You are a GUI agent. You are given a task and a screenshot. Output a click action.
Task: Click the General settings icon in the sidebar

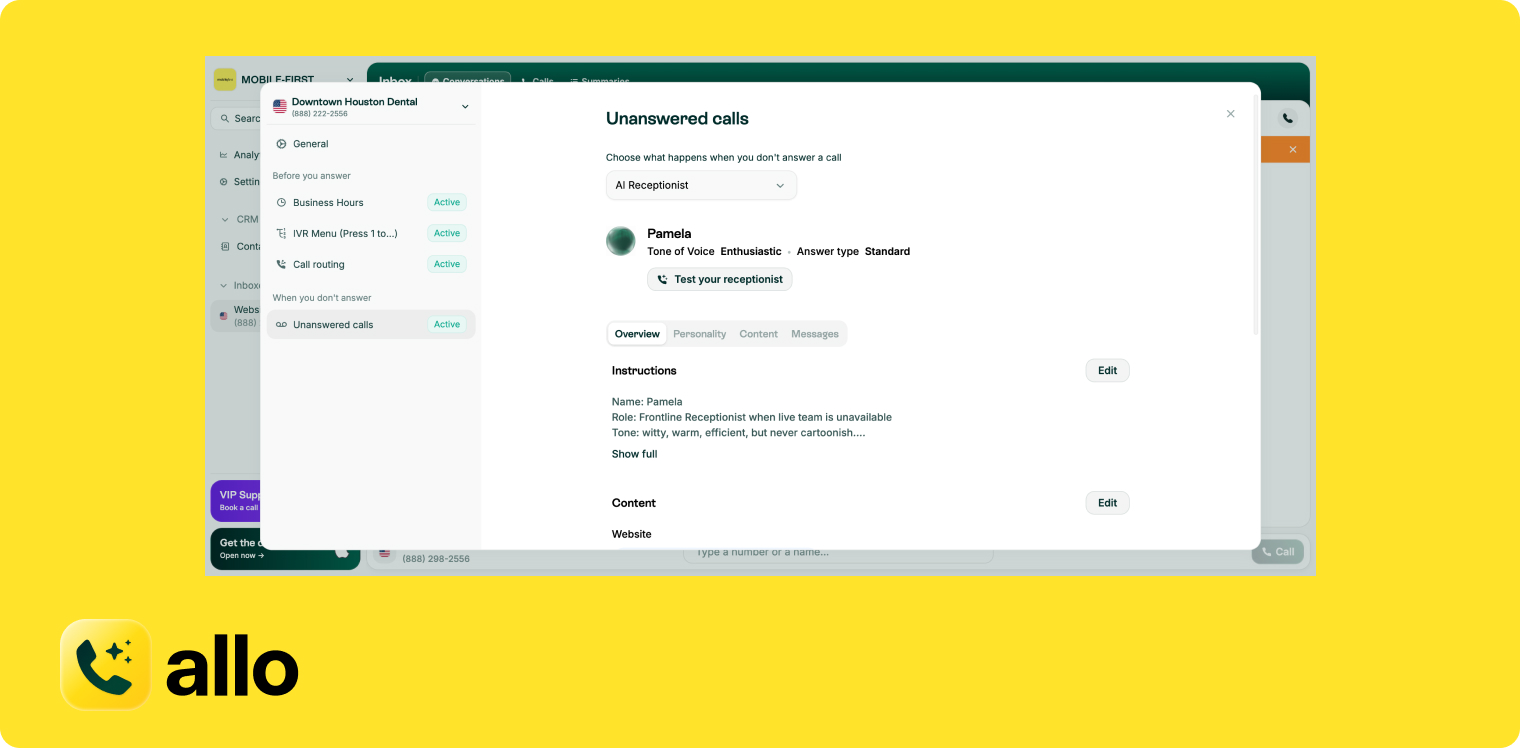tap(281, 144)
